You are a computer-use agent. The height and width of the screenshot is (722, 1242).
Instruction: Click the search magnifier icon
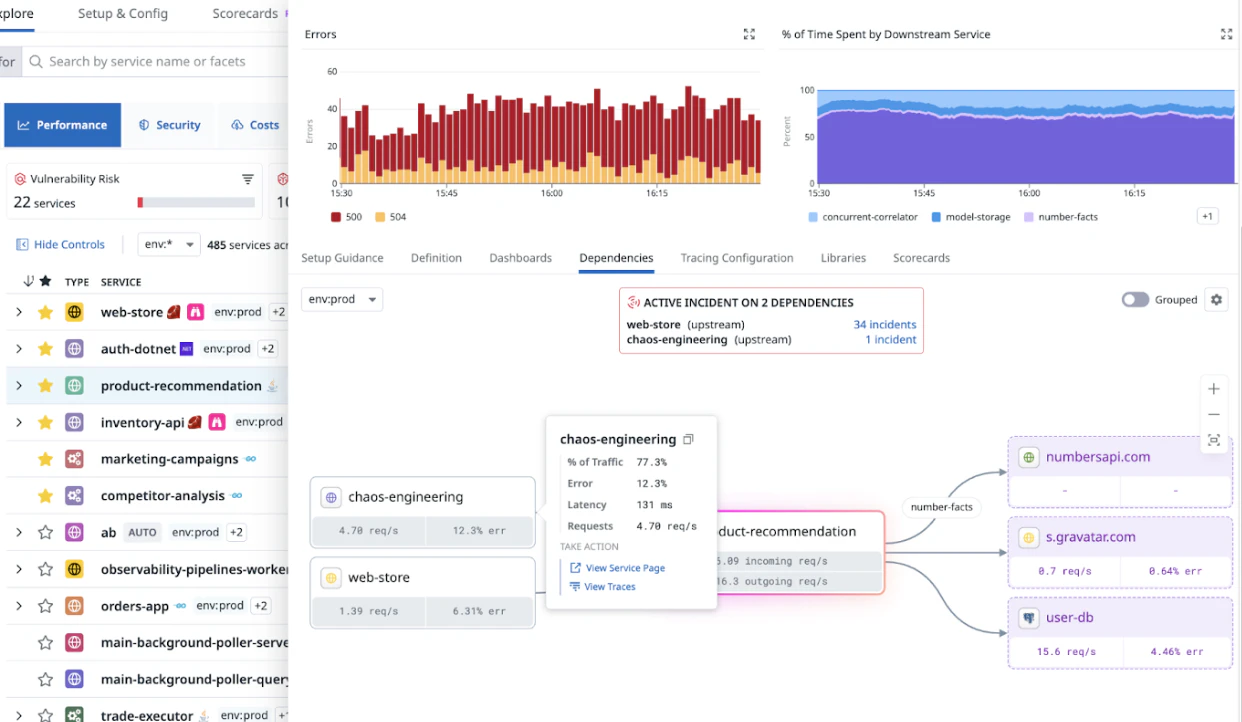(x=36, y=61)
